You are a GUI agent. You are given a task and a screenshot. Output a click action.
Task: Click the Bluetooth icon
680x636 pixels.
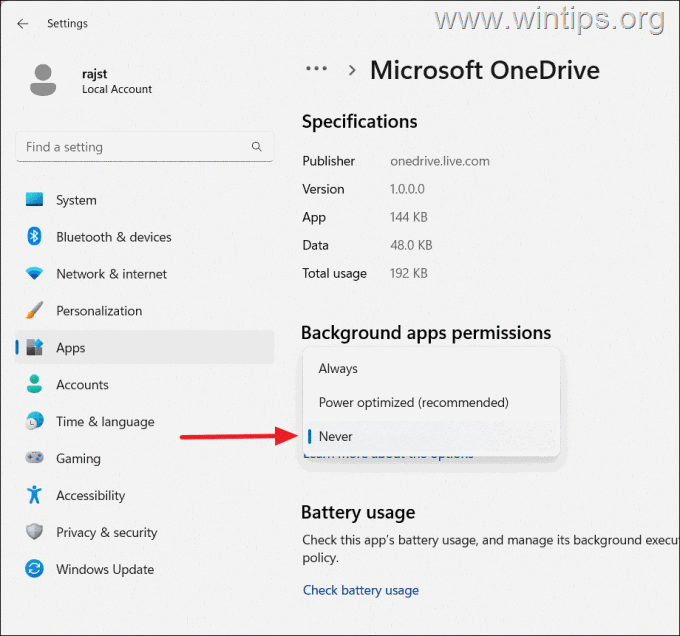point(34,236)
